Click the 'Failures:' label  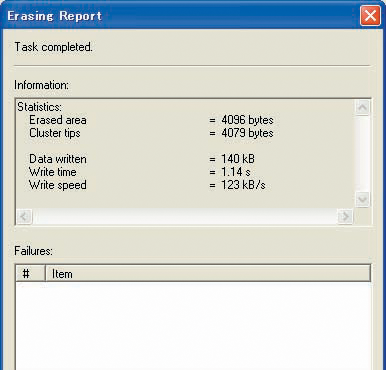[x=33, y=251]
